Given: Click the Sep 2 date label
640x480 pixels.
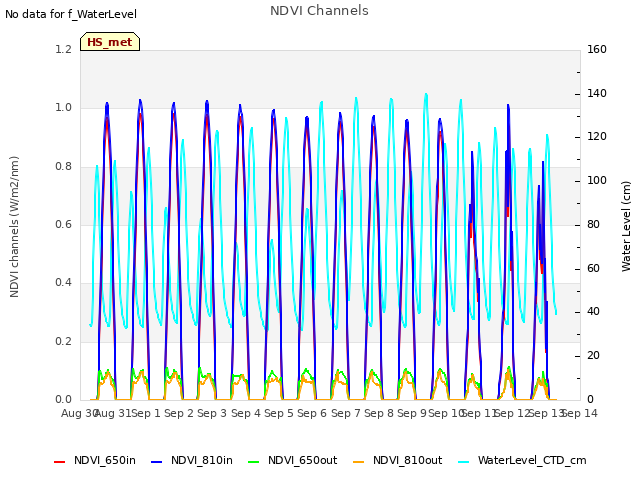Looking at the screenshot, I should click(179, 413).
